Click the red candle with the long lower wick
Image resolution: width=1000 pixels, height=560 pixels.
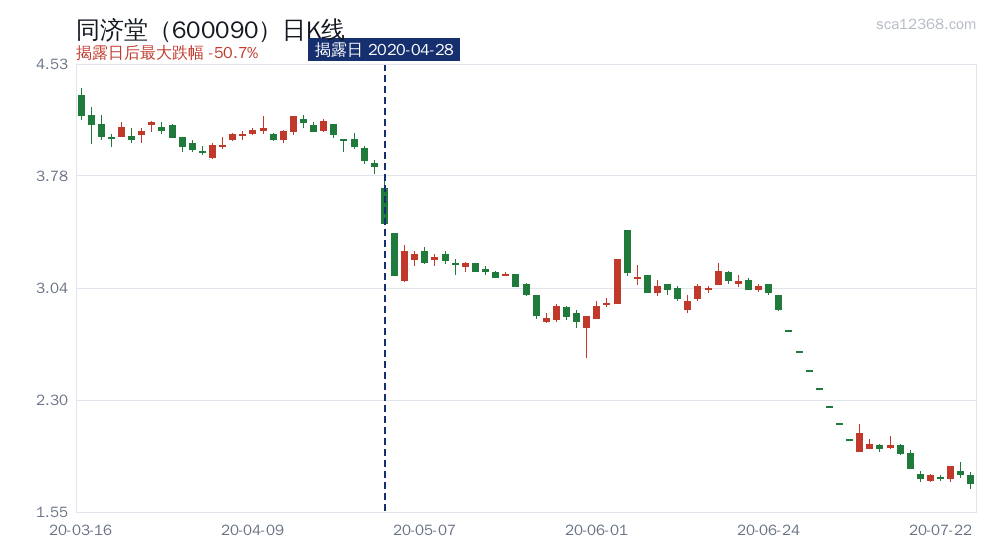pyautogui.click(x=586, y=336)
